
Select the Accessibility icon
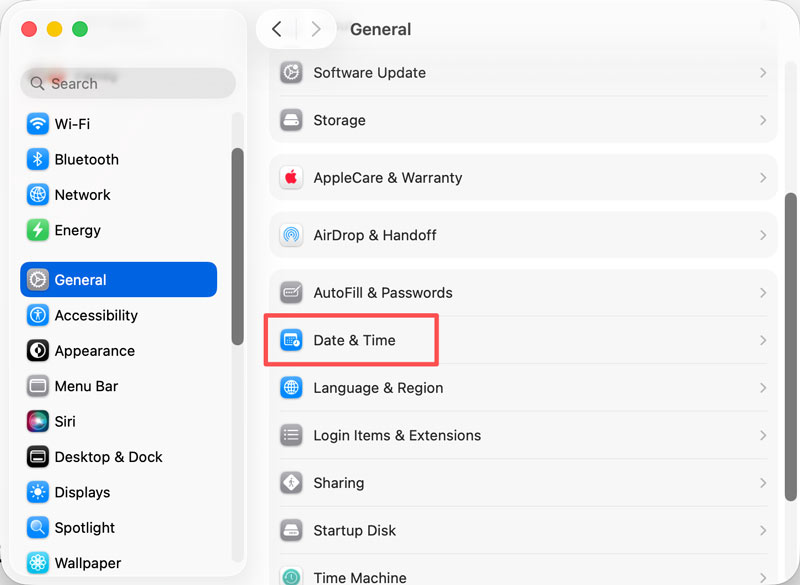37,315
